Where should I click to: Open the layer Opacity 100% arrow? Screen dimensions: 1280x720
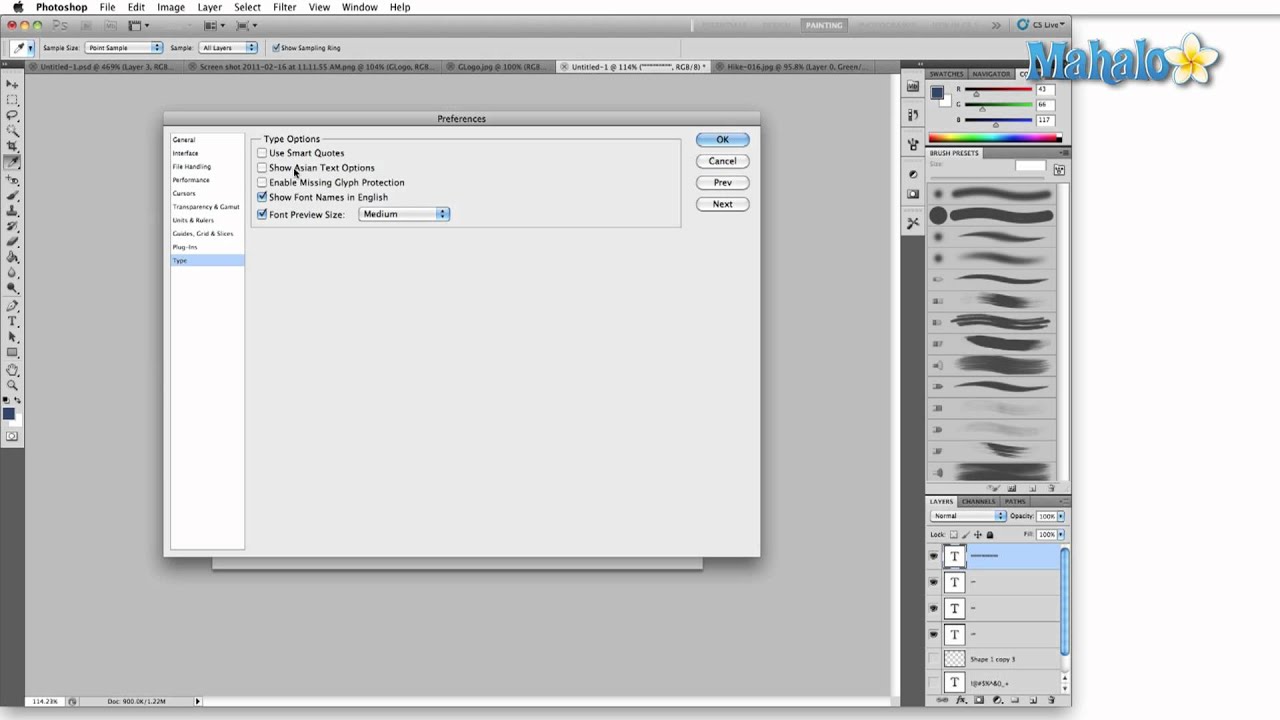click(x=1061, y=516)
